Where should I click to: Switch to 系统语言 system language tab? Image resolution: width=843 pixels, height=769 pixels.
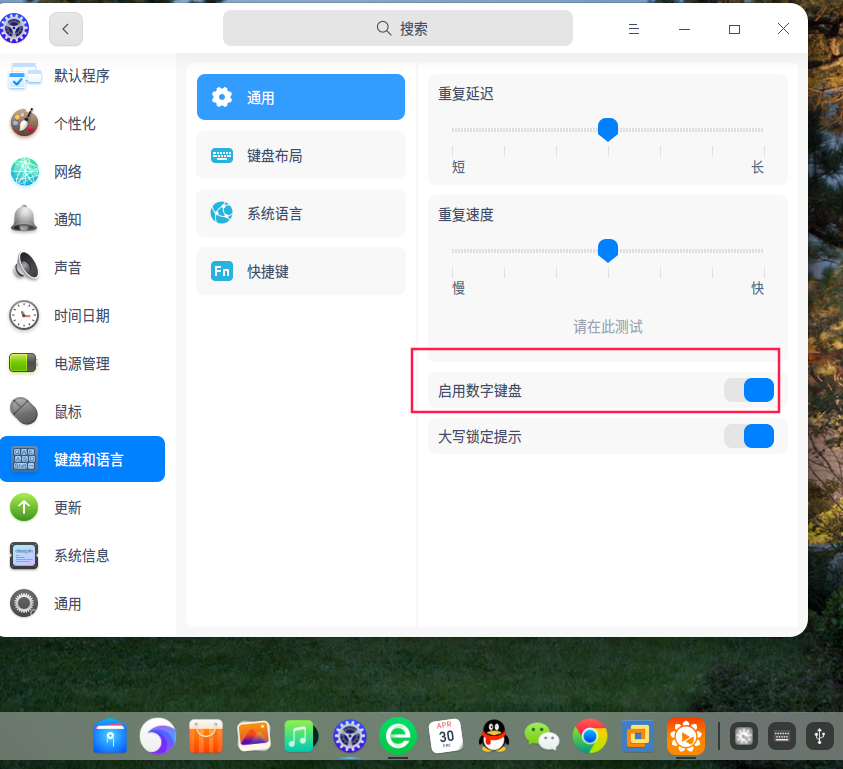301,213
